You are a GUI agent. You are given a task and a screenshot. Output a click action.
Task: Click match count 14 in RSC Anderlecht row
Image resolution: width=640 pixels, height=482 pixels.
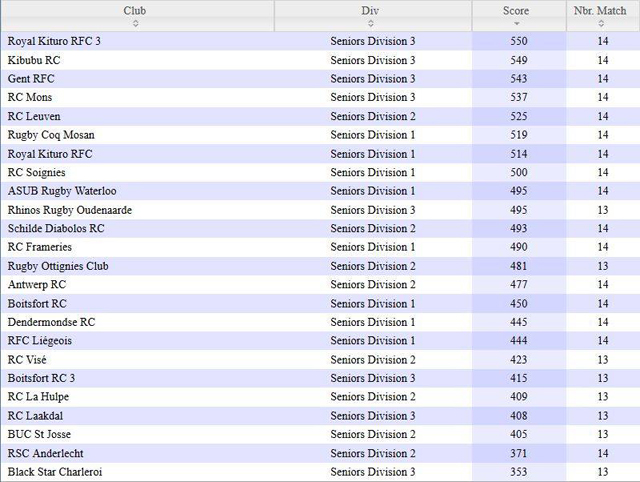point(603,453)
